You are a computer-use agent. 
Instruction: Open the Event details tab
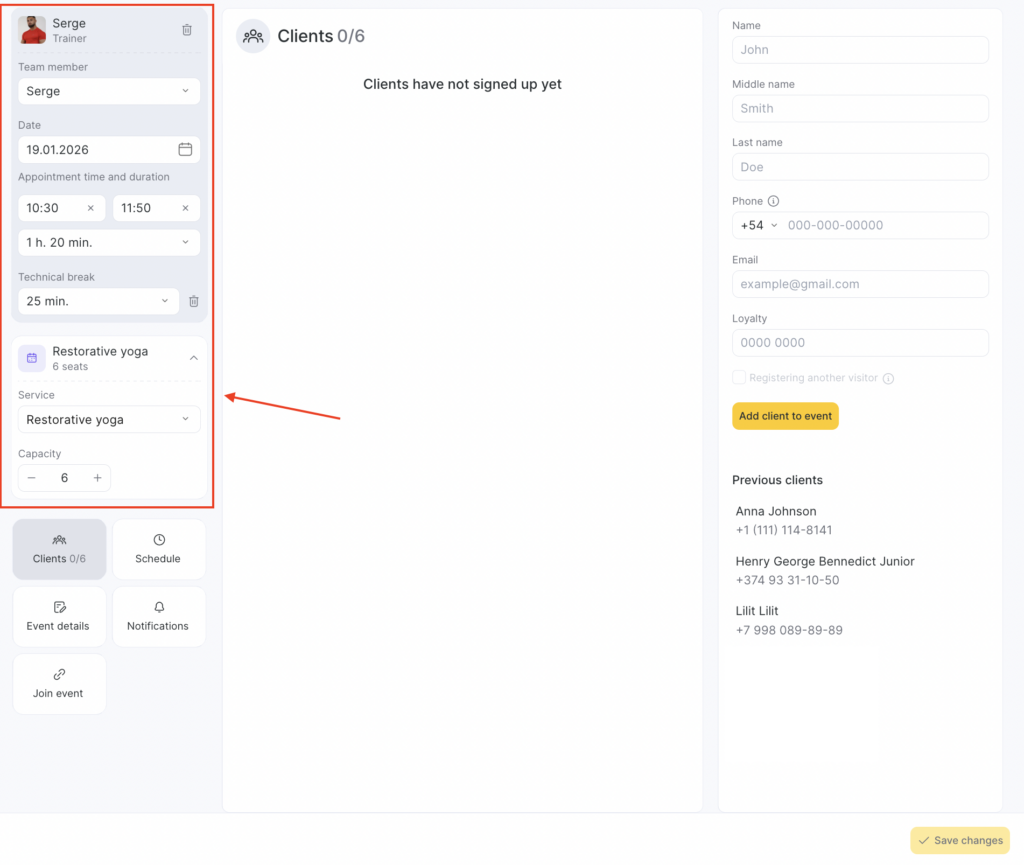pyautogui.click(x=58, y=616)
